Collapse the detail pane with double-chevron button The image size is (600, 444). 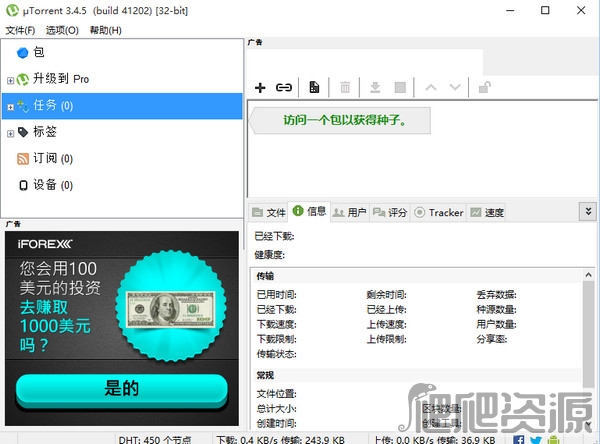[x=588, y=211]
